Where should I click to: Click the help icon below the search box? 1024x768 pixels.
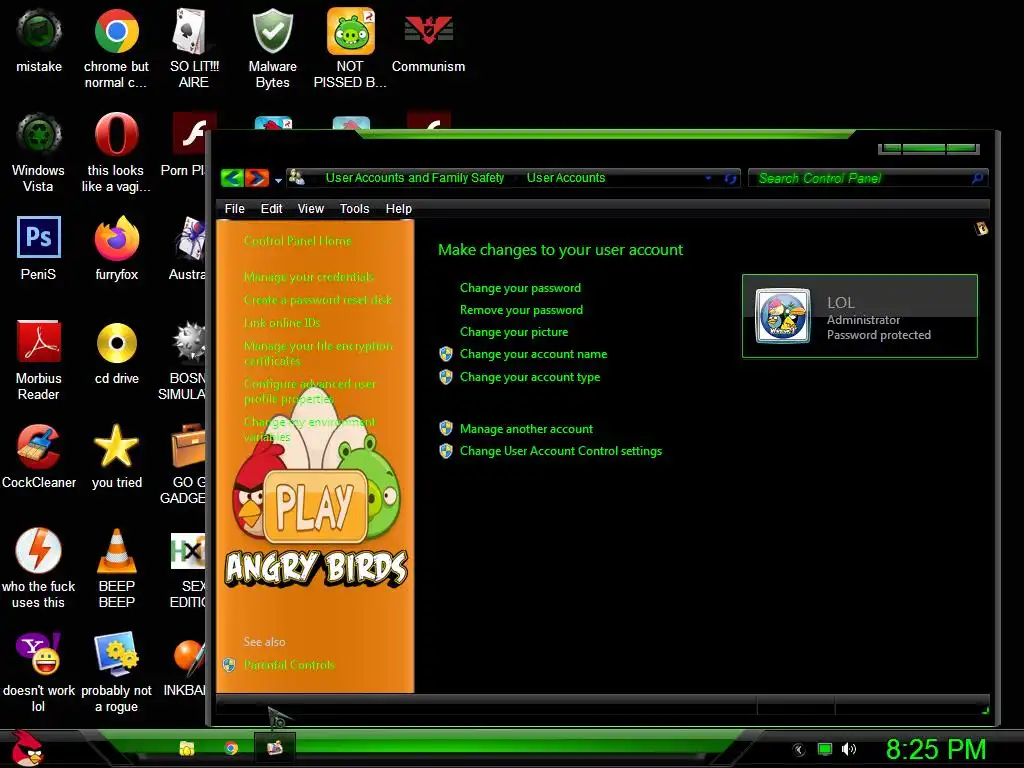(x=981, y=229)
